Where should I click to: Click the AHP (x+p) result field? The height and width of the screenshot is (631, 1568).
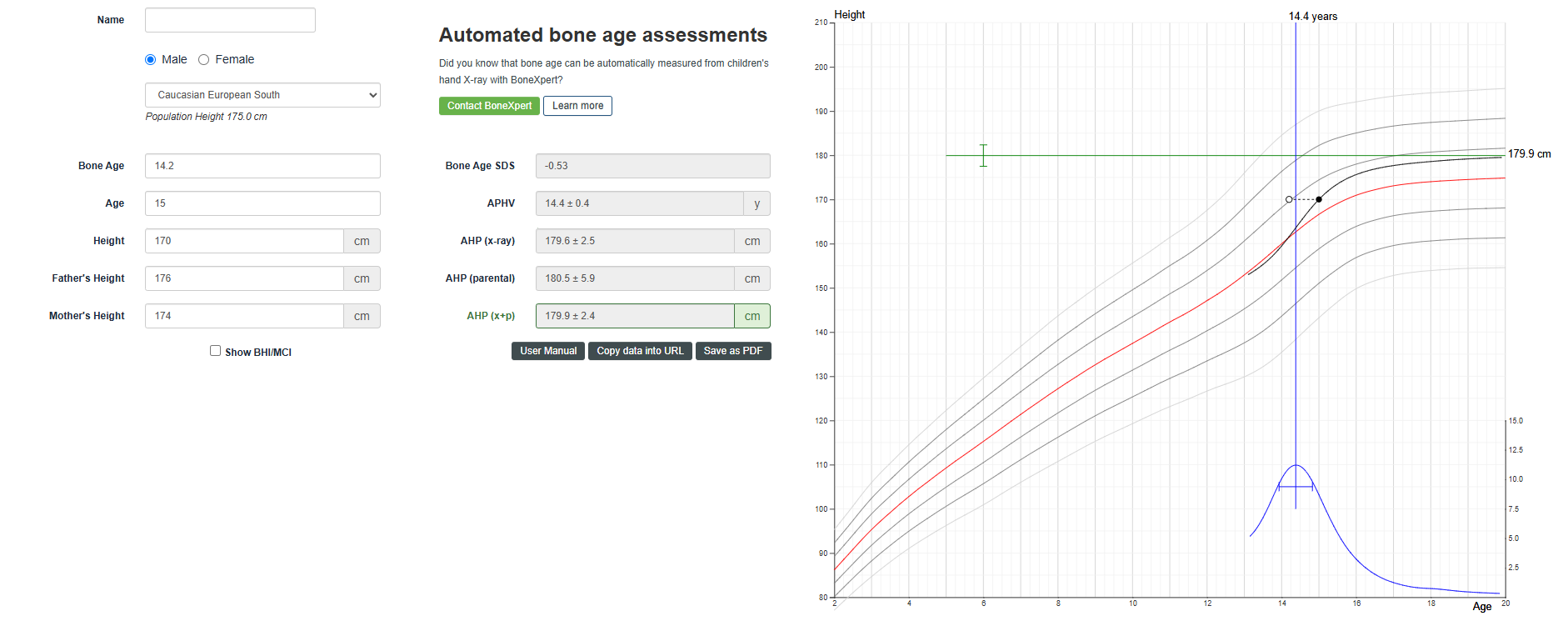635,316
